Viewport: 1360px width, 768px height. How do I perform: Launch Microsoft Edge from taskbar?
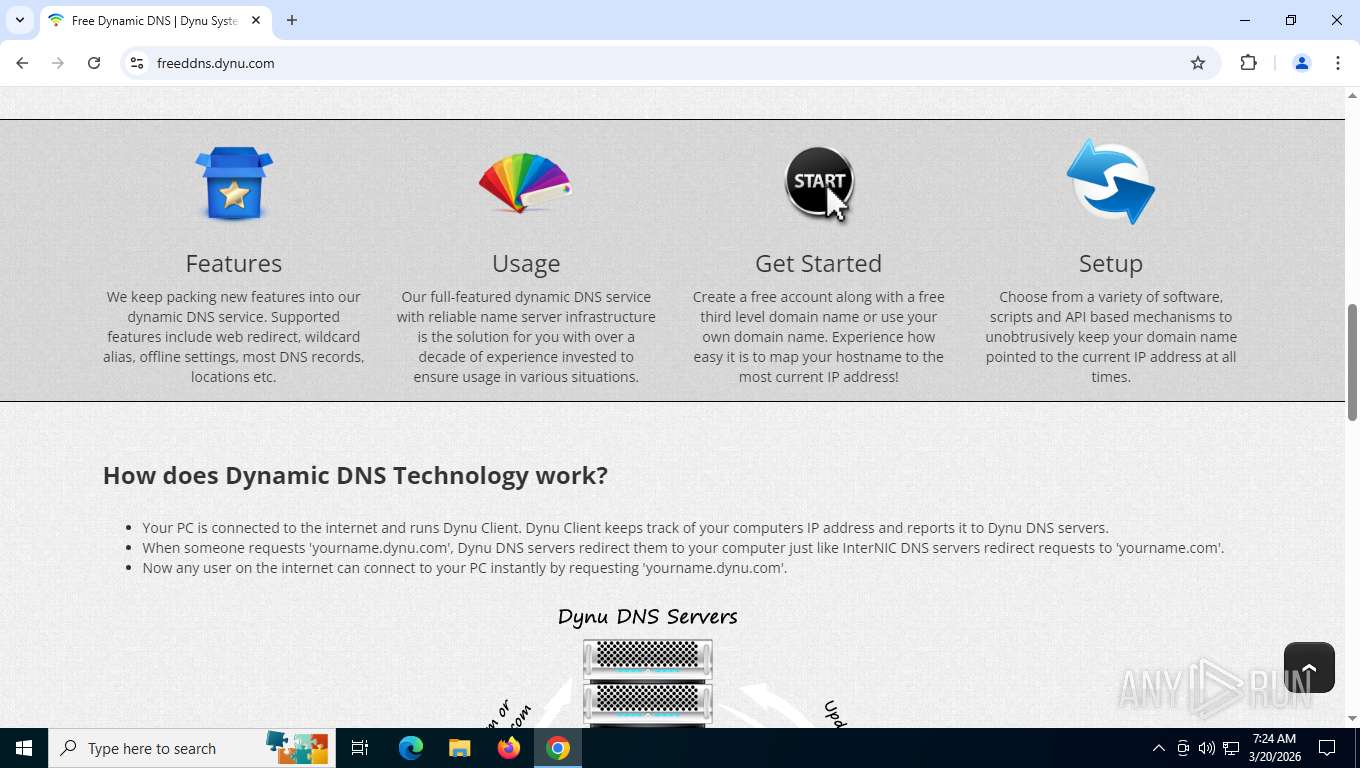(x=411, y=748)
